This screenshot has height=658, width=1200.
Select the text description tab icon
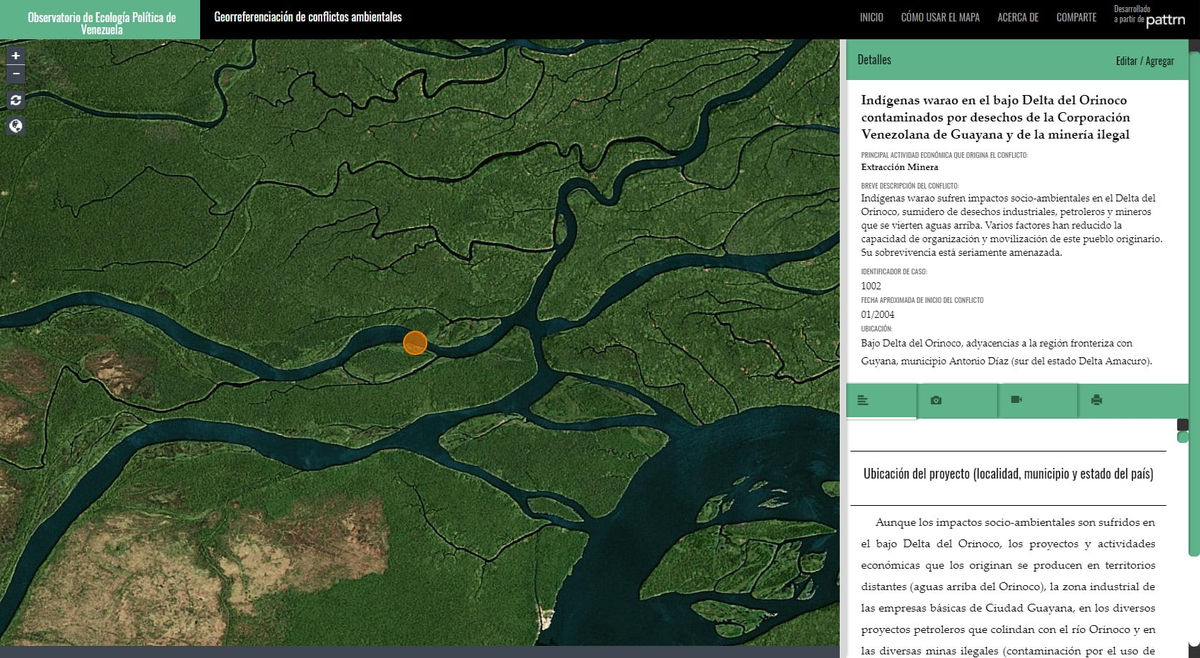tap(863, 400)
